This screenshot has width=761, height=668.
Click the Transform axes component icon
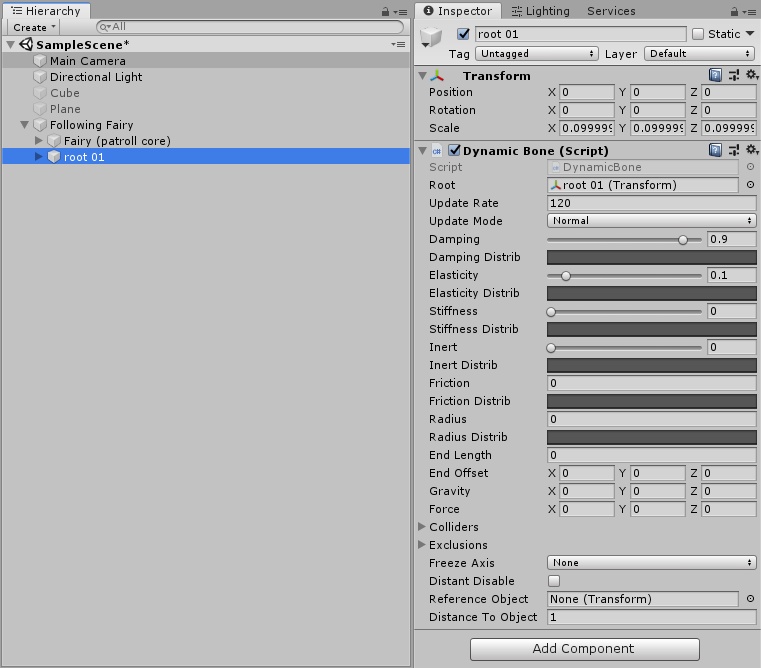(437, 76)
